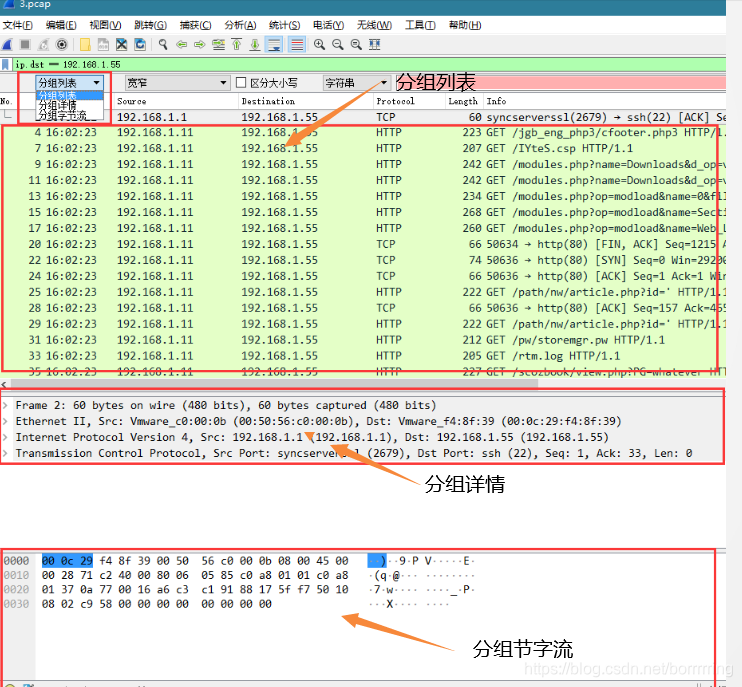
Task: Stop the running capture using the square icon
Action: pos(25,45)
